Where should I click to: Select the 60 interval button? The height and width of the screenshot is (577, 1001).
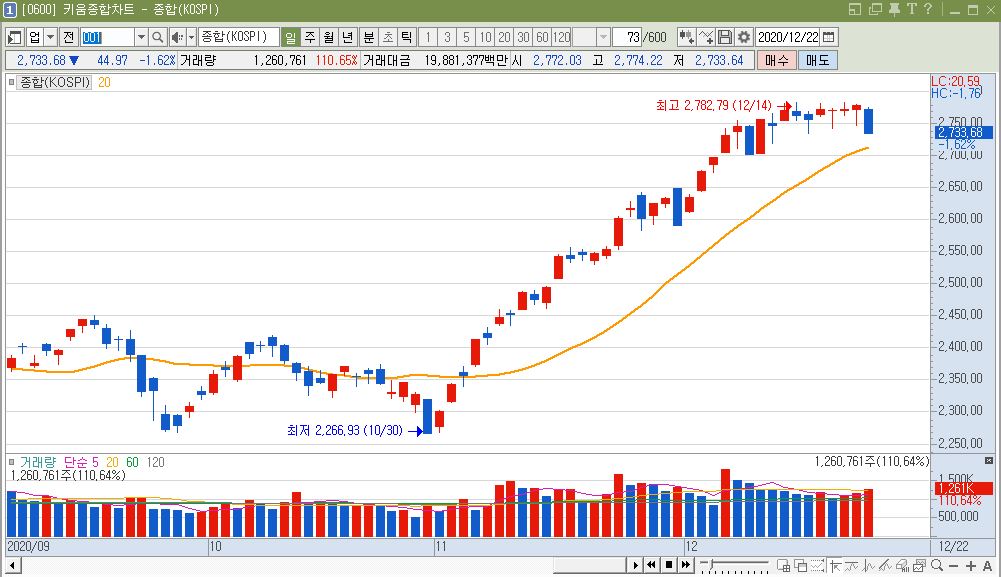tap(543, 37)
